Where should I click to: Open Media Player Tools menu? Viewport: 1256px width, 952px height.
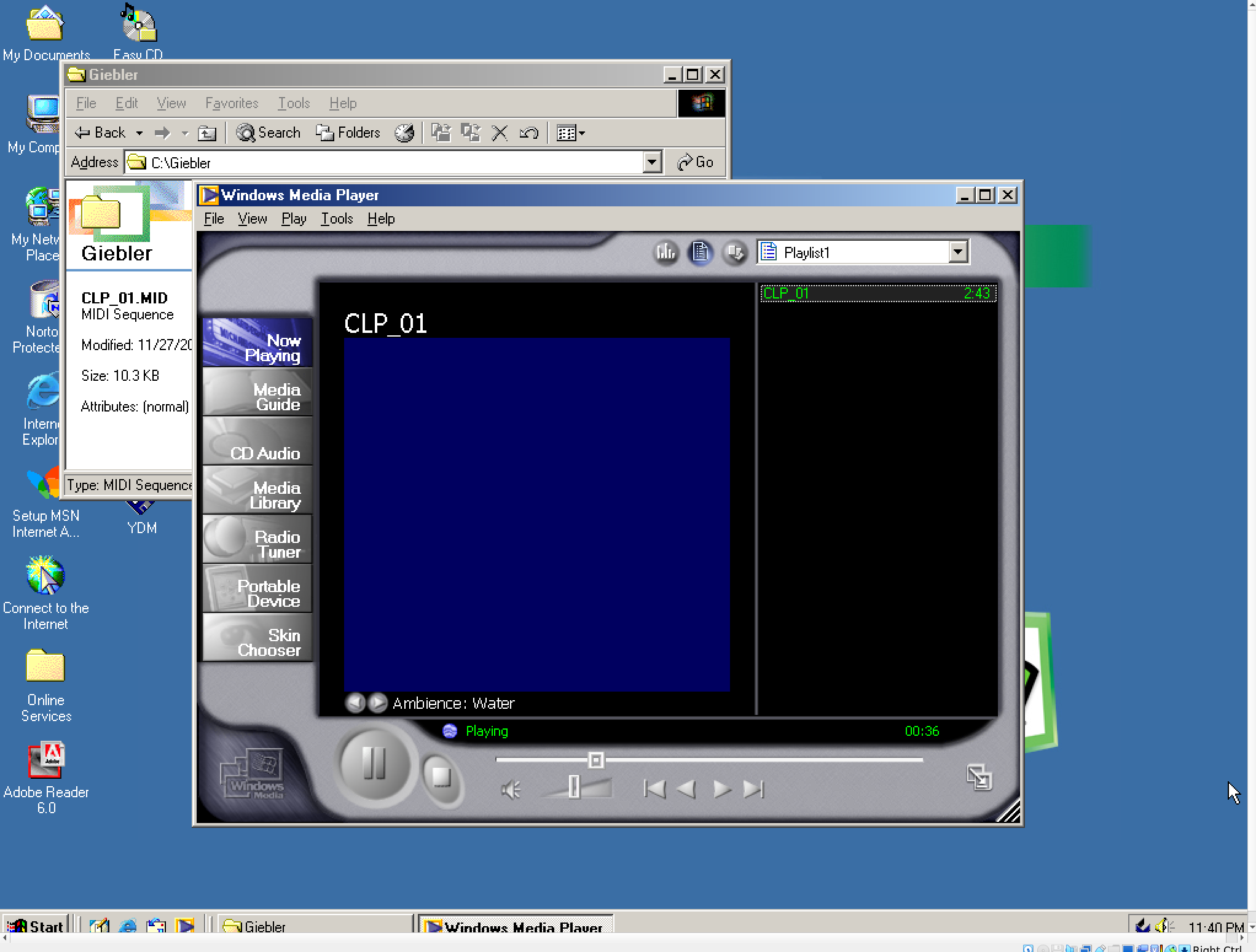click(x=337, y=219)
